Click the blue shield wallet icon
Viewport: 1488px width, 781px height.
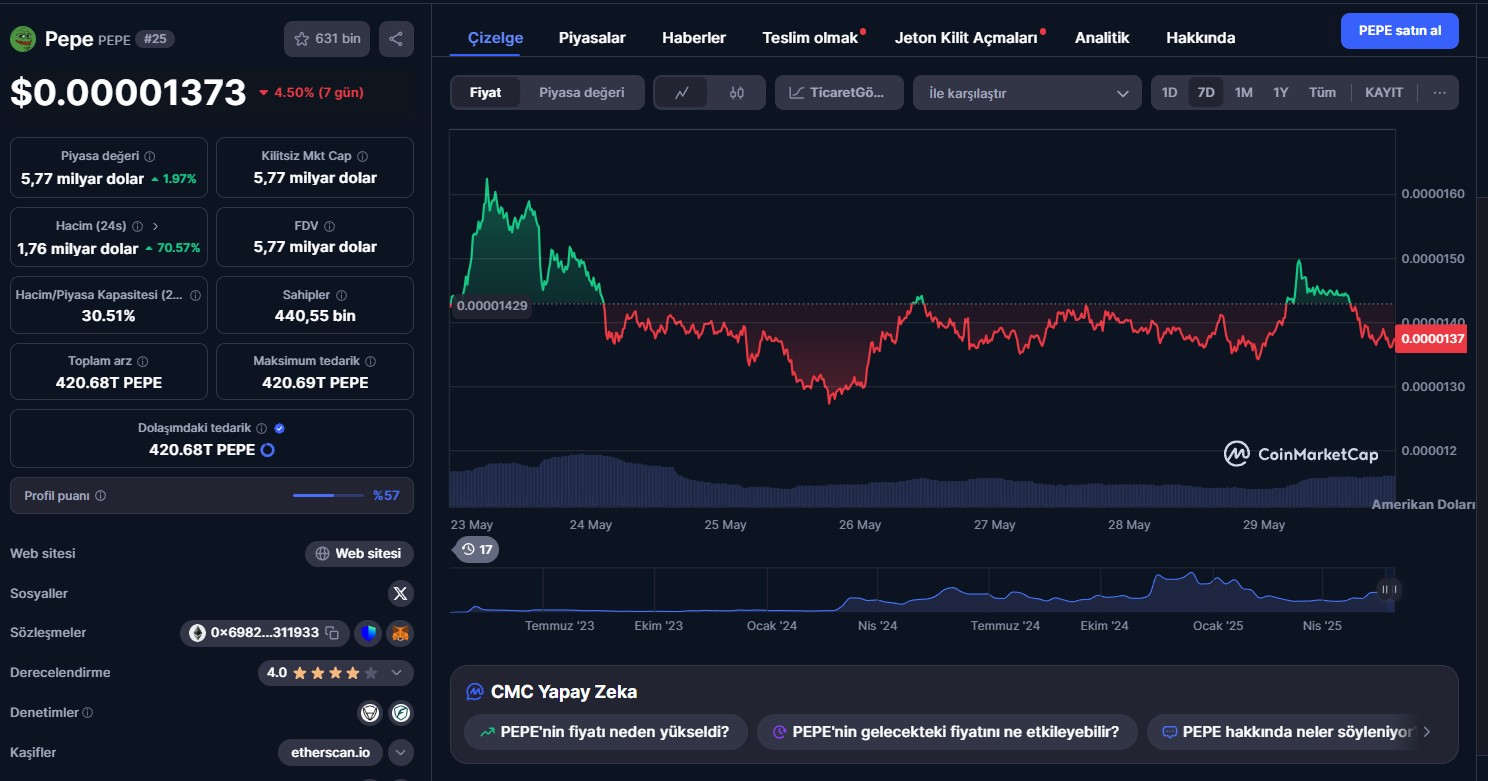(x=368, y=633)
